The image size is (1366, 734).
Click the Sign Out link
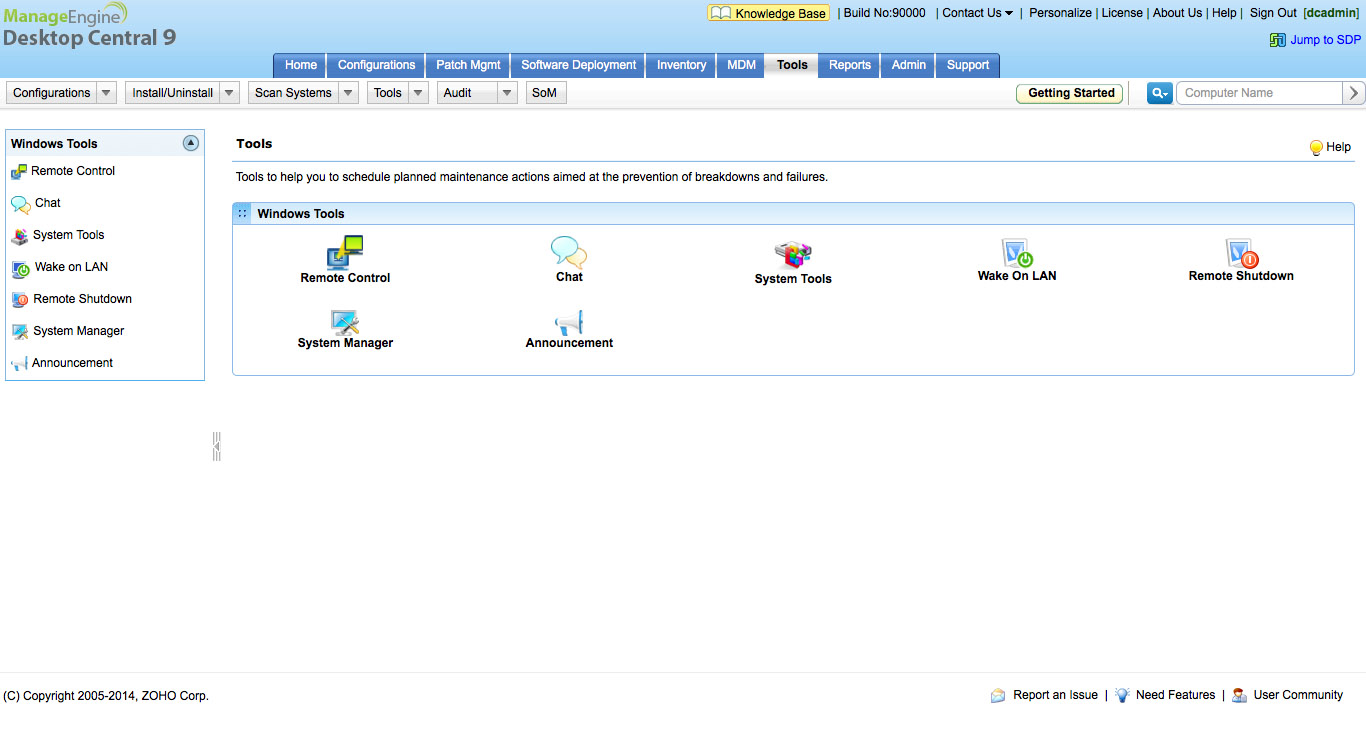1273,13
